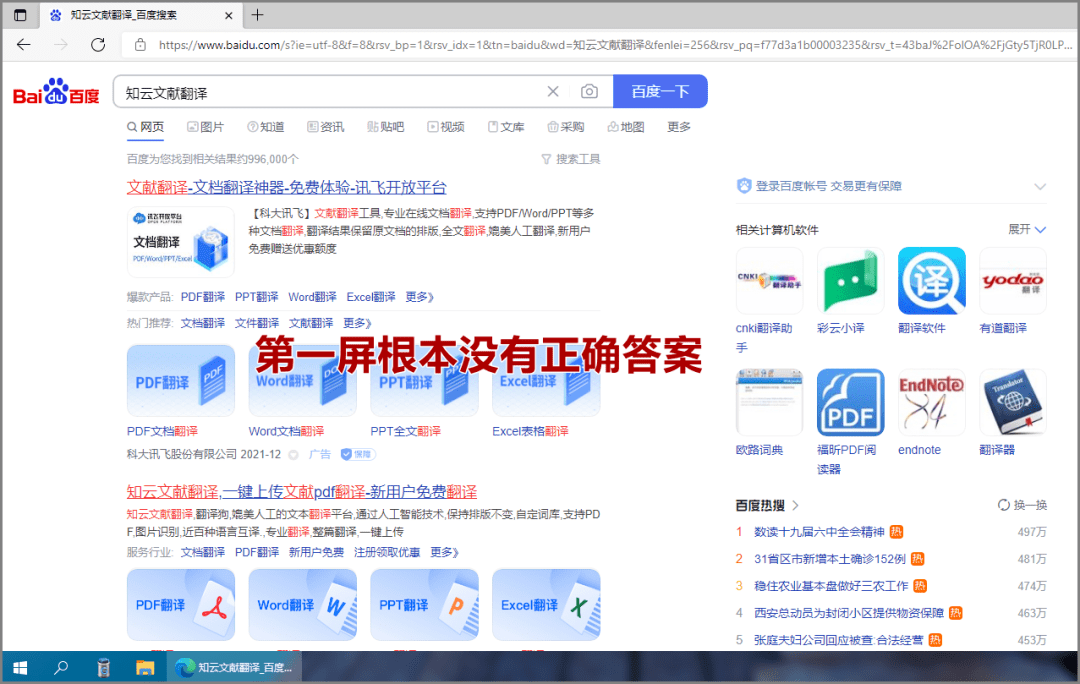Expand the 登录百度帐号 交易更有保障 chevron
The height and width of the screenshot is (684, 1080).
pos(1040,187)
